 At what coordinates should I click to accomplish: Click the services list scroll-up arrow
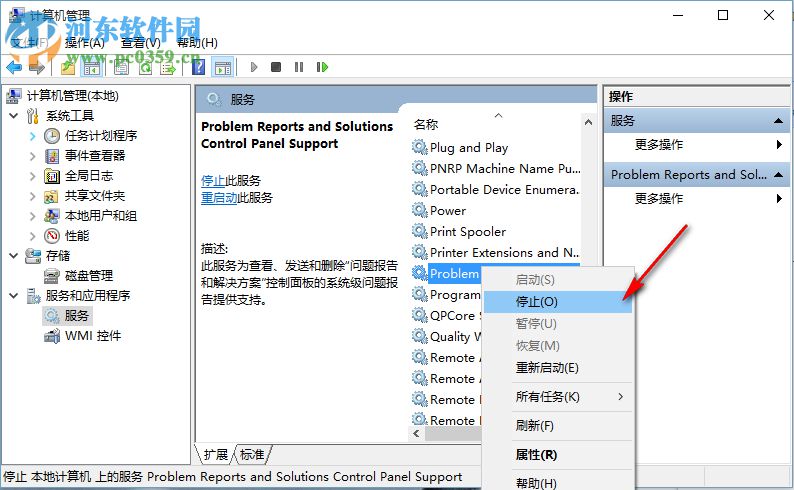coord(588,122)
